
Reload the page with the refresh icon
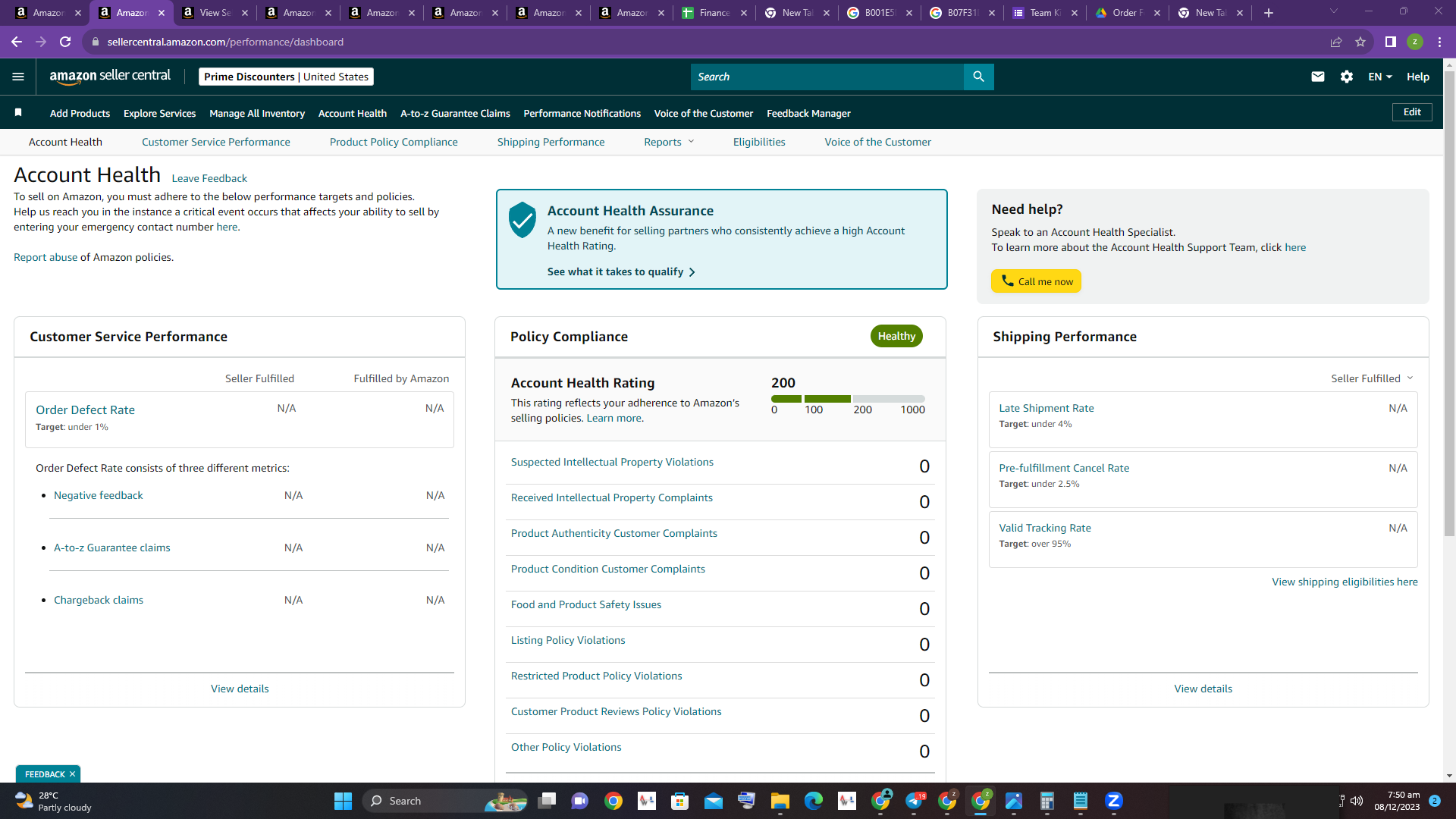(66, 42)
